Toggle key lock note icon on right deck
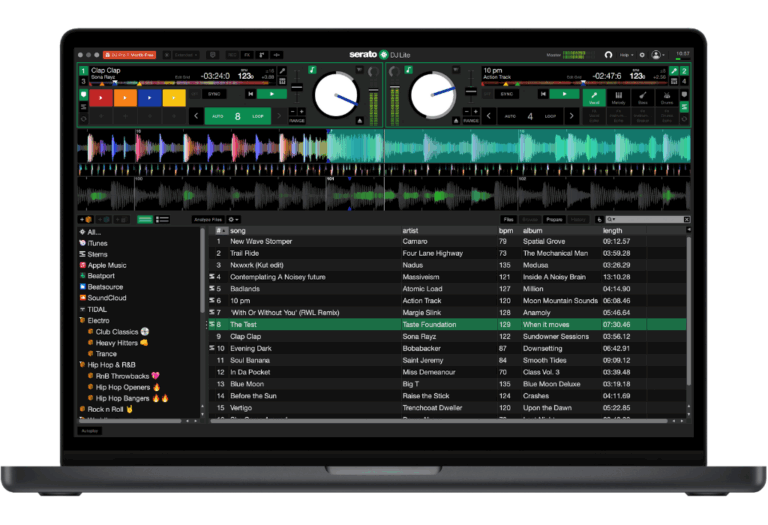768x525 pixels. tap(408, 70)
